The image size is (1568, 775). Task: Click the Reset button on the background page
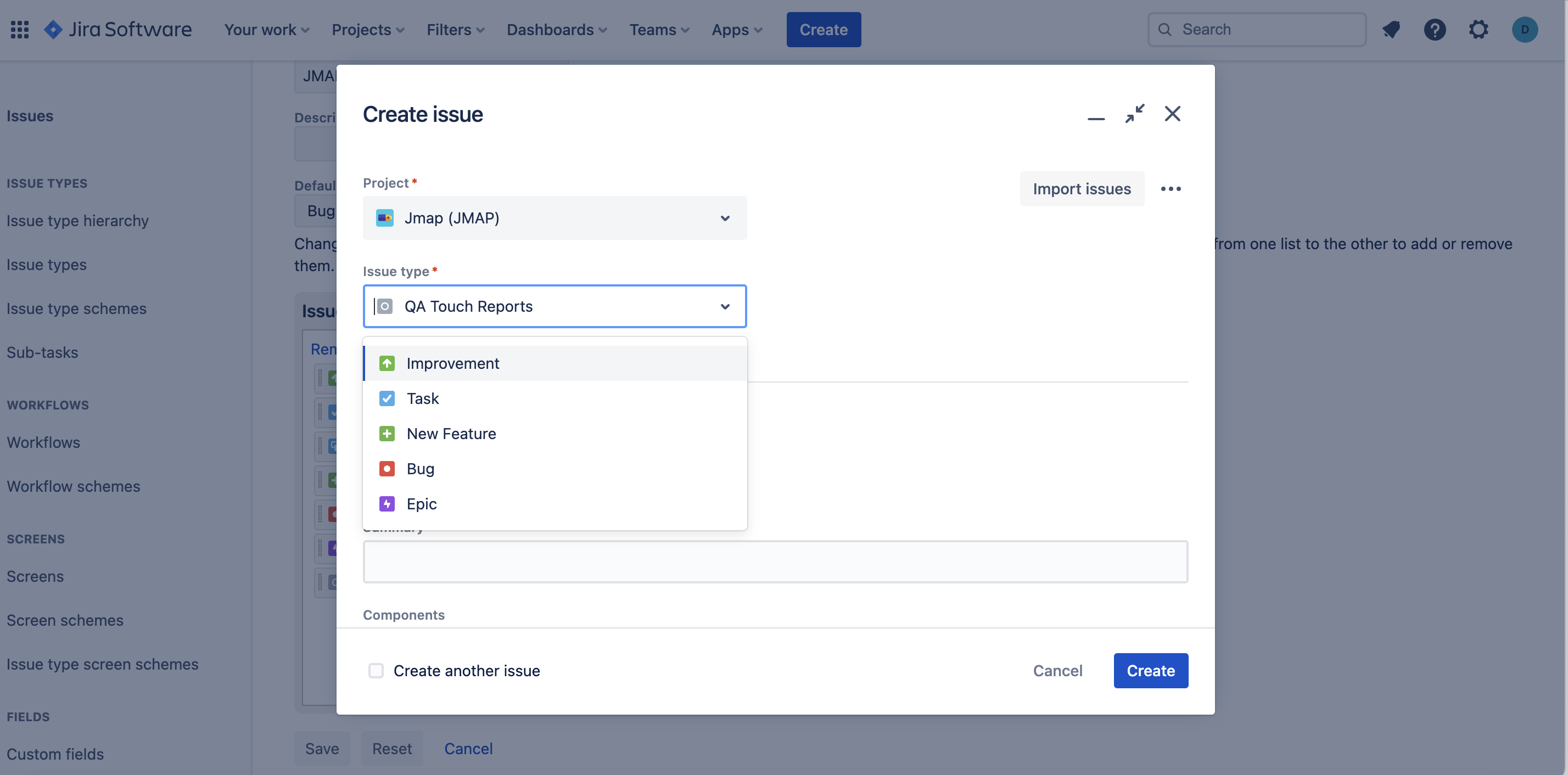(392, 748)
